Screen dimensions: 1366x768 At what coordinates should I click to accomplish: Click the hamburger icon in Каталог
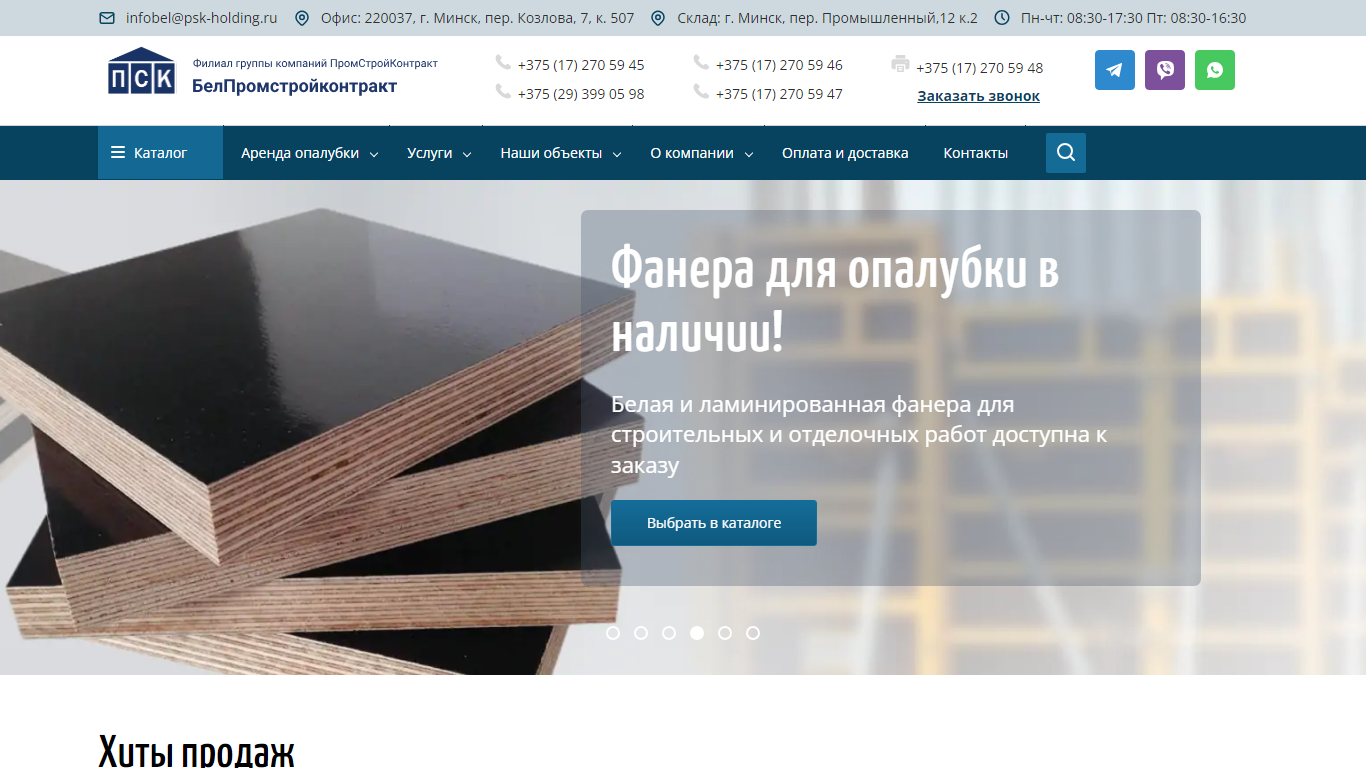(x=118, y=153)
